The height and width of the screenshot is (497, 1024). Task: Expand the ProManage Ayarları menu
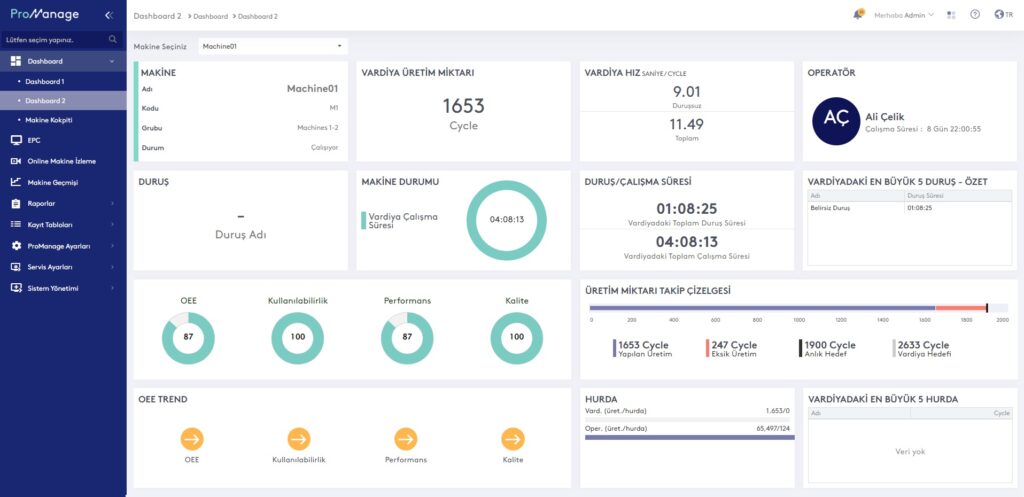click(62, 245)
